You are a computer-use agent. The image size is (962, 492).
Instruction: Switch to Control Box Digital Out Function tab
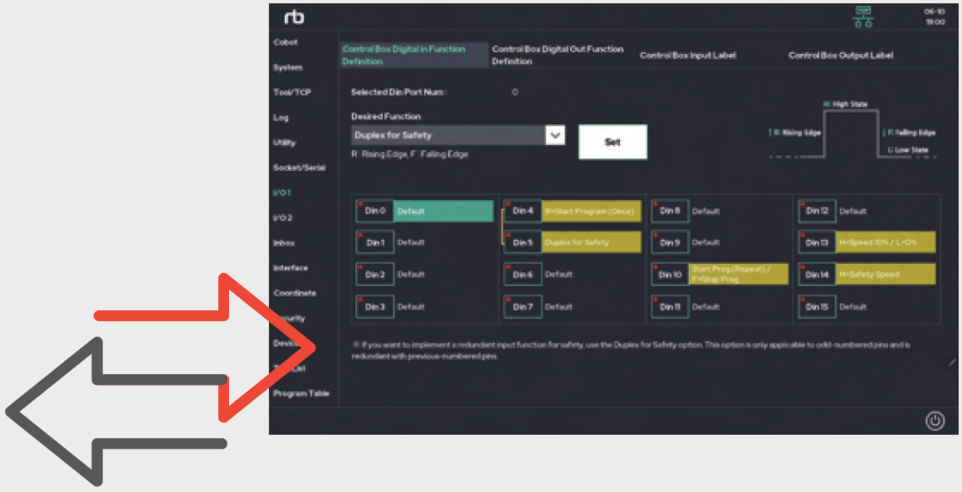click(557, 55)
